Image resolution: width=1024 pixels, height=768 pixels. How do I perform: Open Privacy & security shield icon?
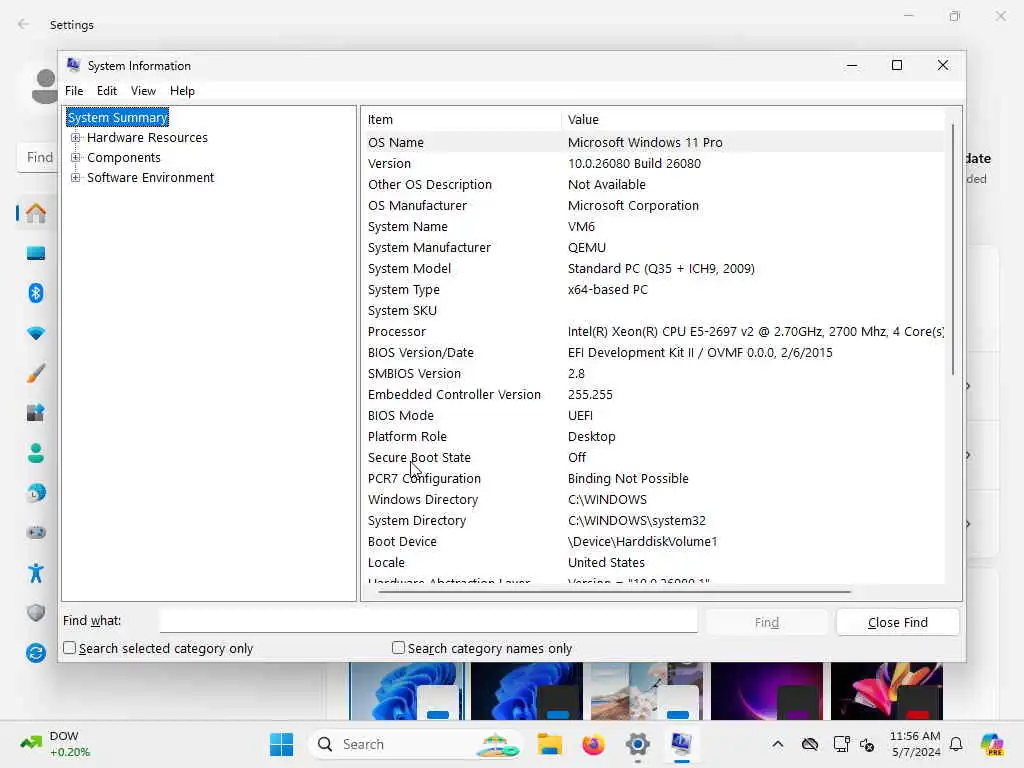point(36,613)
